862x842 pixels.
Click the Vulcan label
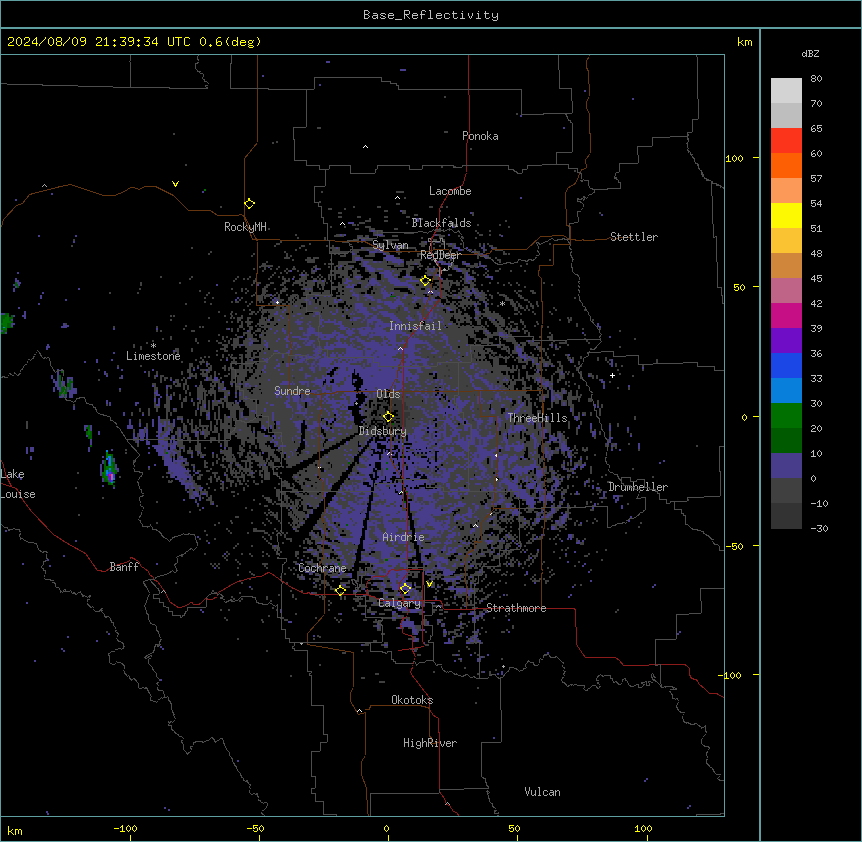542,792
